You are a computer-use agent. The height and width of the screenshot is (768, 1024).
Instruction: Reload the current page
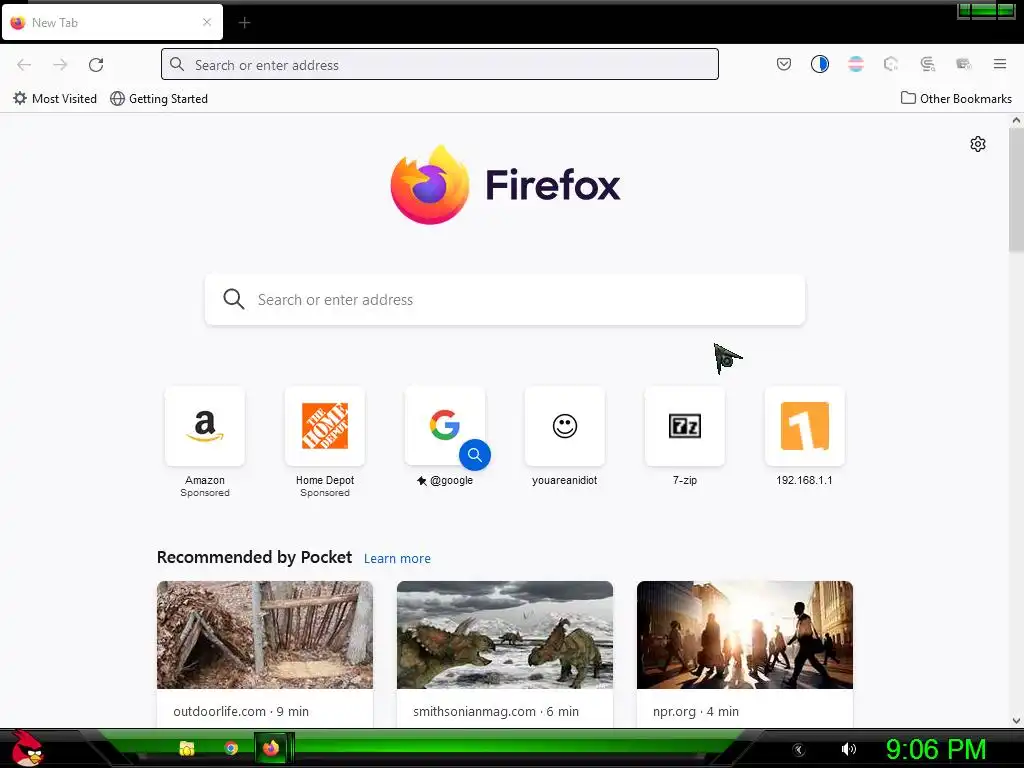(x=96, y=65)
